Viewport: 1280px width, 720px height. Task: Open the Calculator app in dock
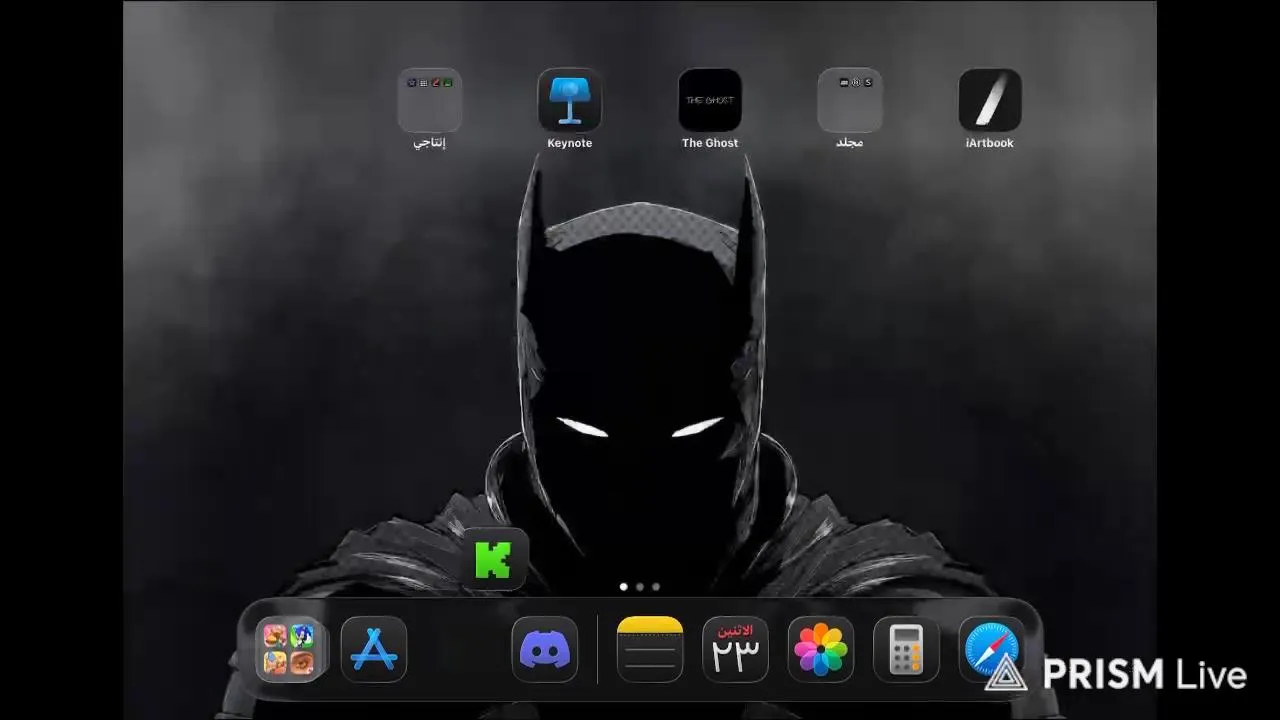(906, 649)
